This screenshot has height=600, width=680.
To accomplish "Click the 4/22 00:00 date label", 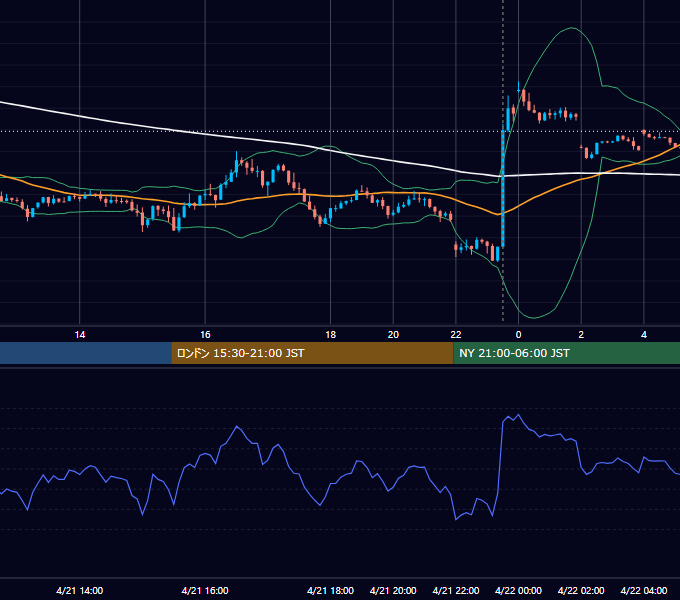I will click(x=518, y=590).
